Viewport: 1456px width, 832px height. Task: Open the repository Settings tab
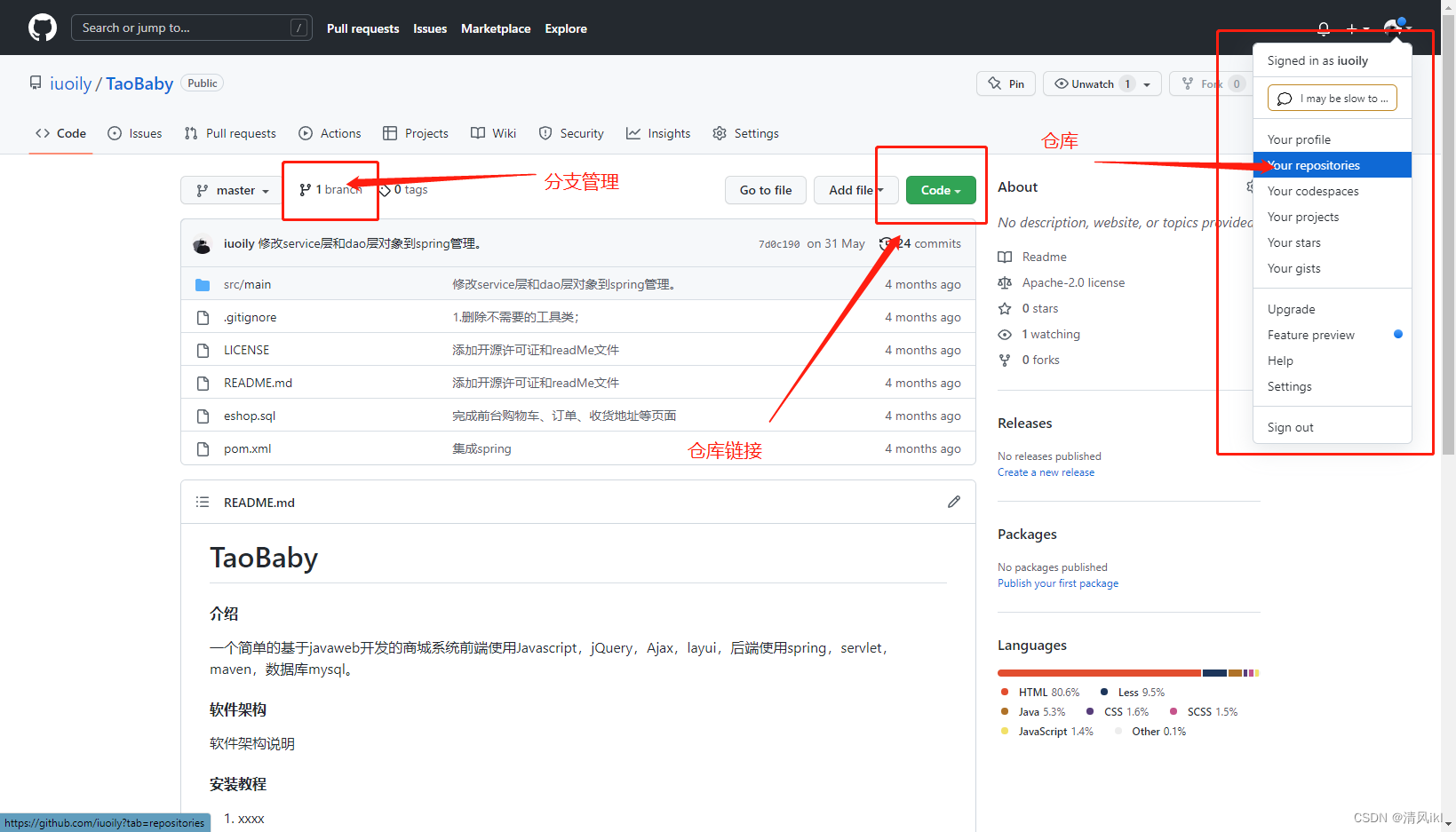pos(746,133)
